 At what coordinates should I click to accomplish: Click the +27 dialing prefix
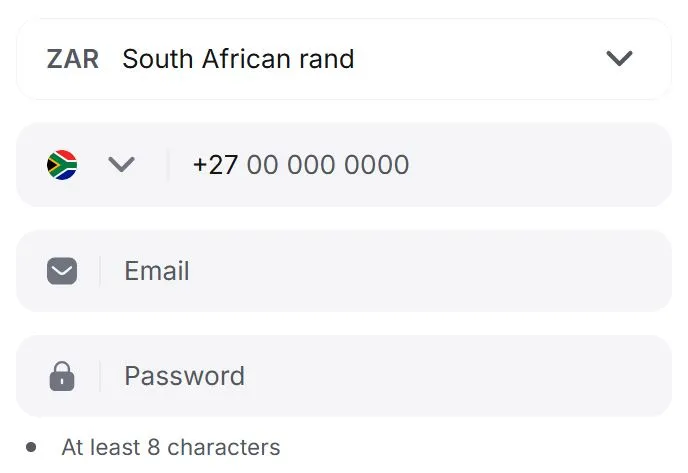coord(215,165)
